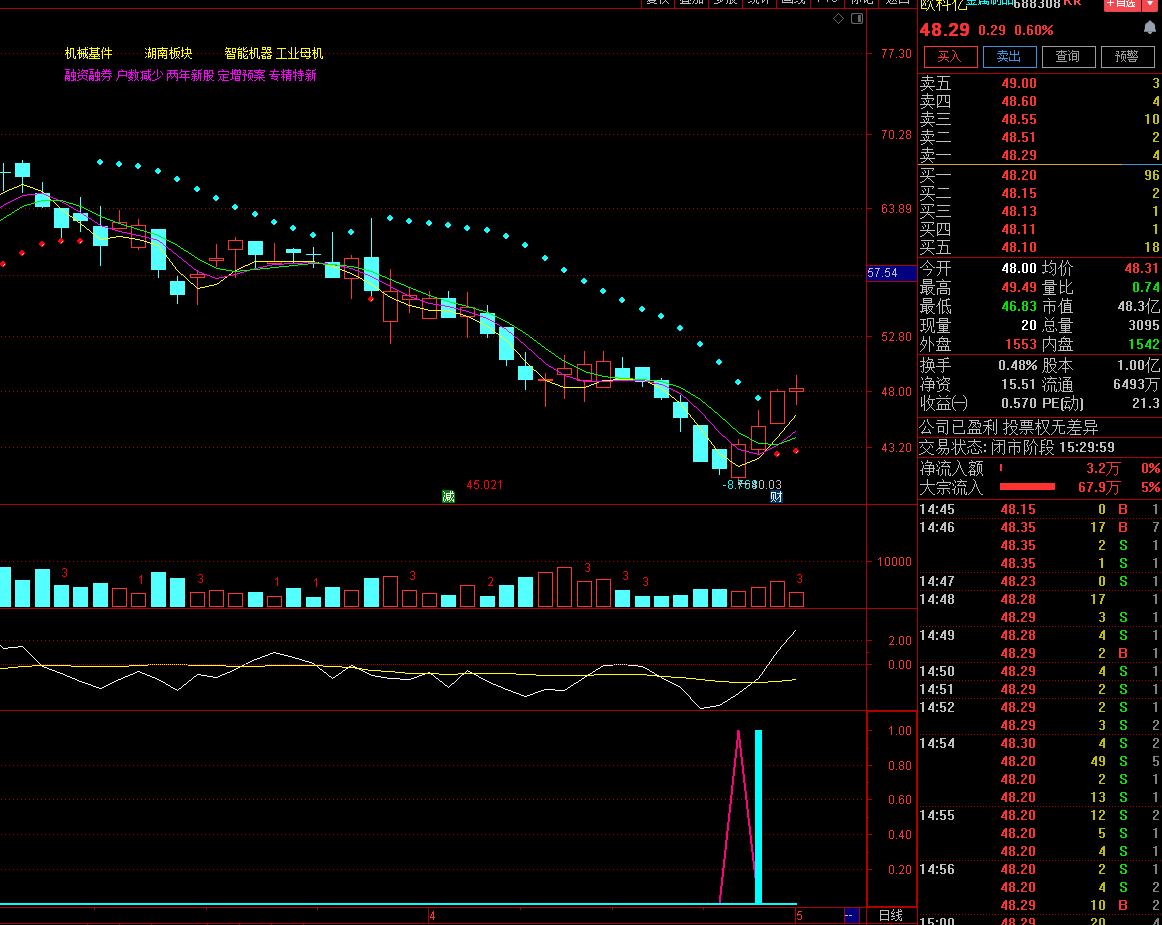Image resolution: width=1162 pixels, height=925 pixels.
Task: Click the 流通 6493万 value
Action: tap(1136, 385)
